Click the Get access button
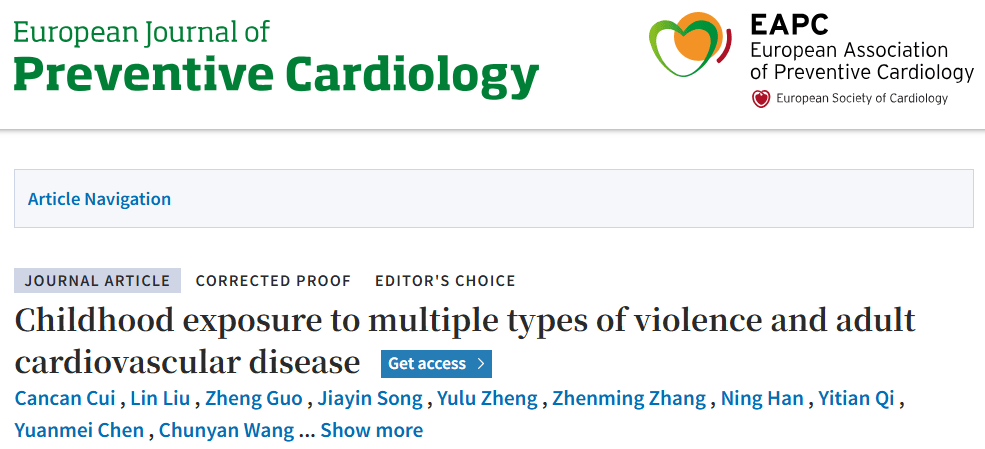The width and height of the screenshot is (985, 449). (x=436, y=364)
